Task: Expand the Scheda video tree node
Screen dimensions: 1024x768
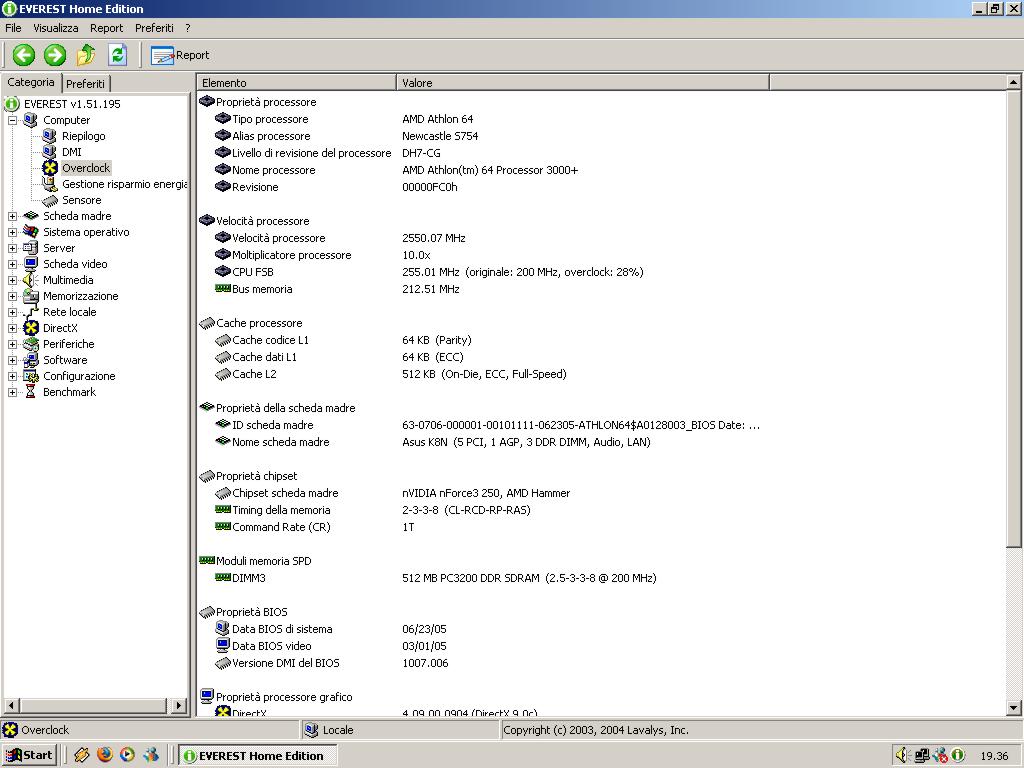Action: pos(12,264)
